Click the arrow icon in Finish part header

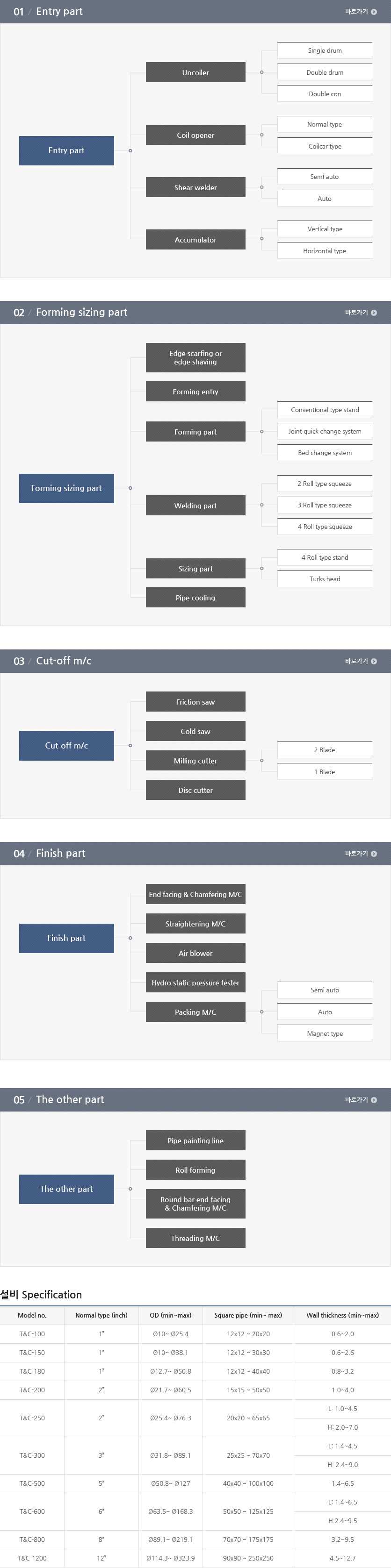click(374, 854)
